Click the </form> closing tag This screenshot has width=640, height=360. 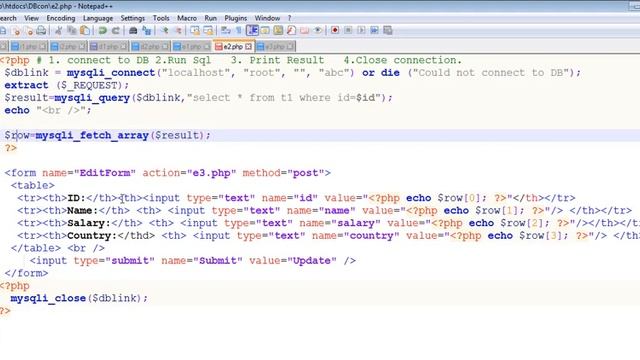tap(27, 273)
